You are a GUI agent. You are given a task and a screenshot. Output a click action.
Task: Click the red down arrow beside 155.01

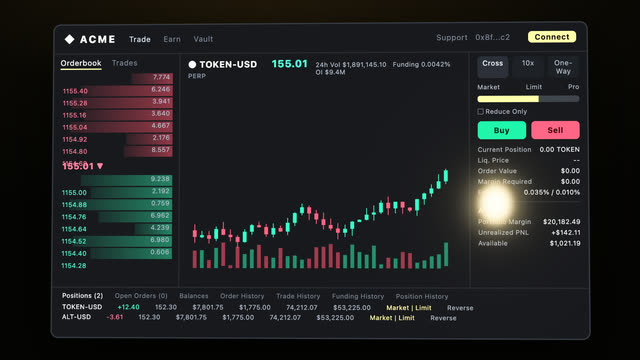100,166
